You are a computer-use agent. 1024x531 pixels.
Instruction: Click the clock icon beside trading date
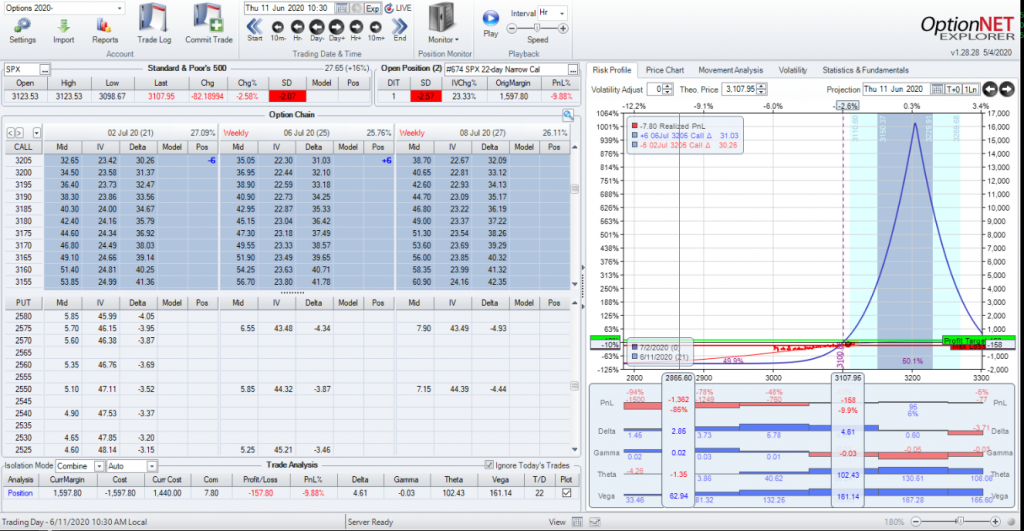click(x=357, y=8)
